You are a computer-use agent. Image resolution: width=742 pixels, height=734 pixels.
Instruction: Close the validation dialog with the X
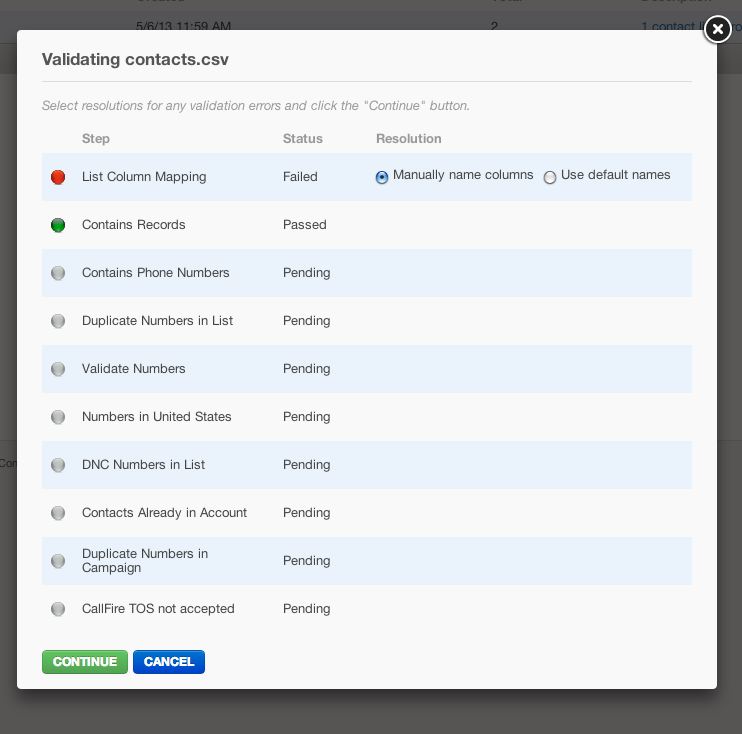(717, 30)
